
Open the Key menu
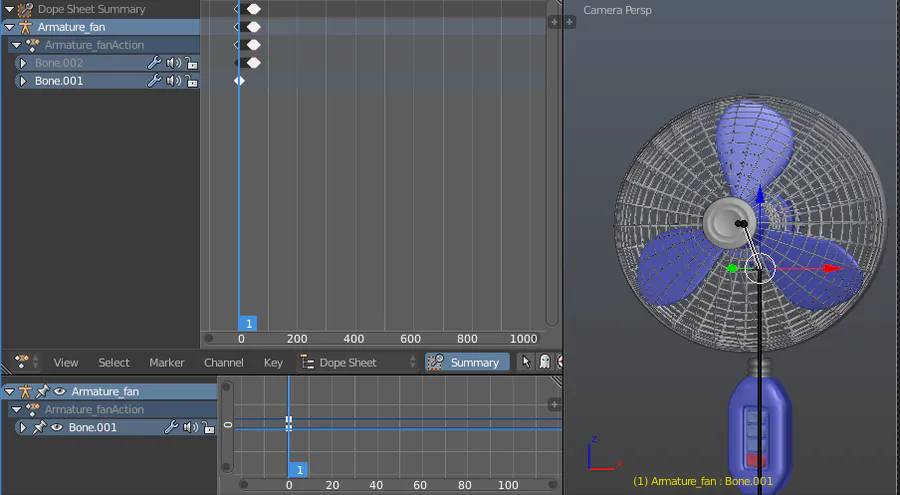click(273, 362)
